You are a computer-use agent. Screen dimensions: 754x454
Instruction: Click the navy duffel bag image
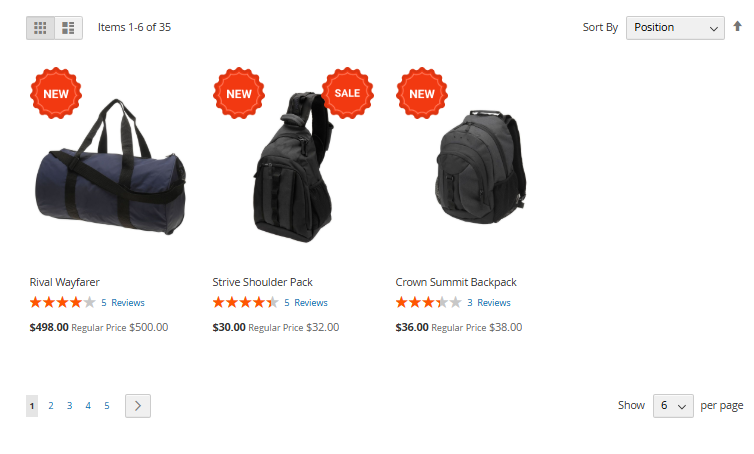click(x=111, y=167)
